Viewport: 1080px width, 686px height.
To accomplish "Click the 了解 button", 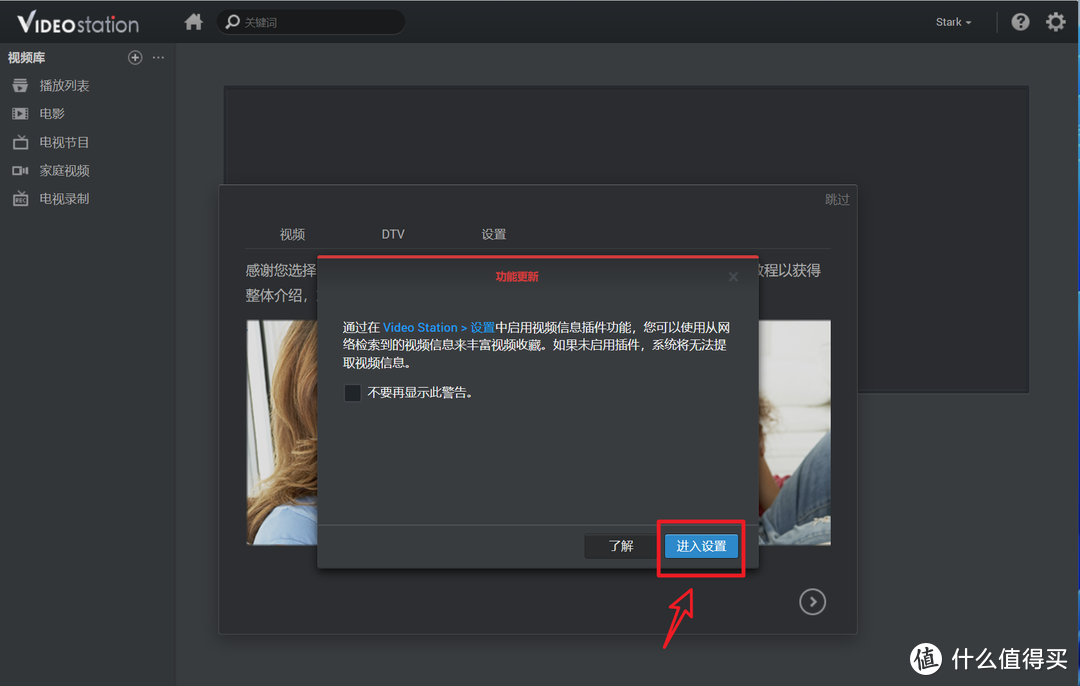I will click(621, 546).
